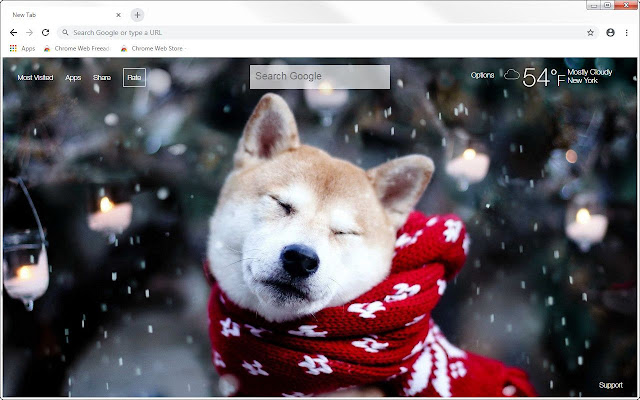Viewport: 640px width, 400px height.
Task: Click the browser back arrow
Action: pos(13,33)
